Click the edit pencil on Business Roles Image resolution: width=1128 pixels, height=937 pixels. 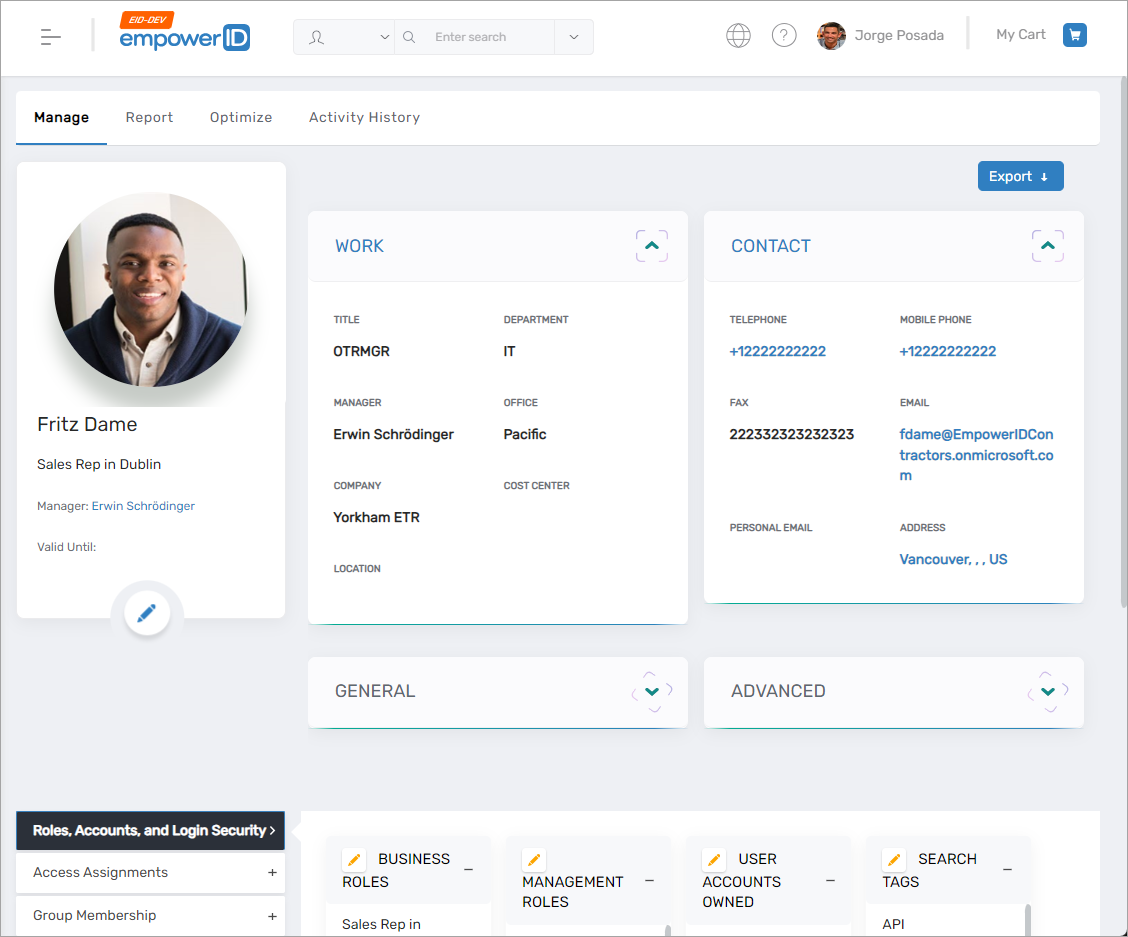point(353,859)
